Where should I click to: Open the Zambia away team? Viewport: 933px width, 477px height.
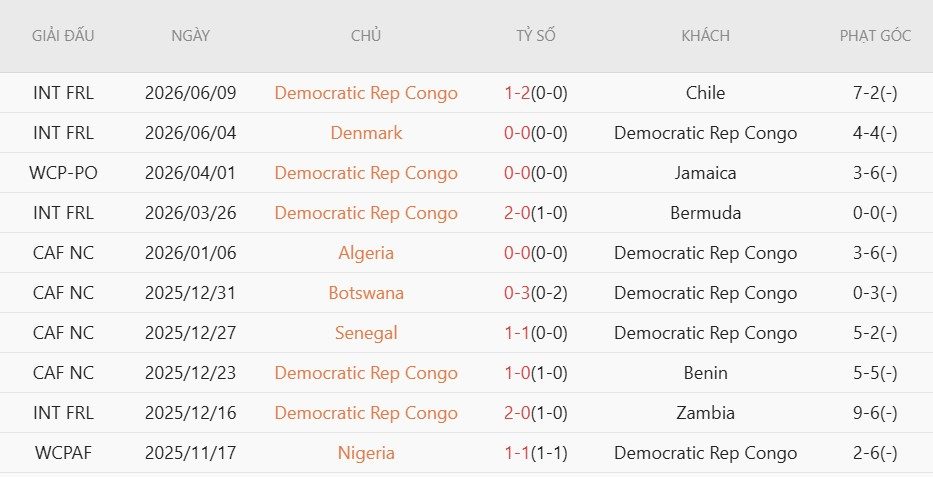705,412
